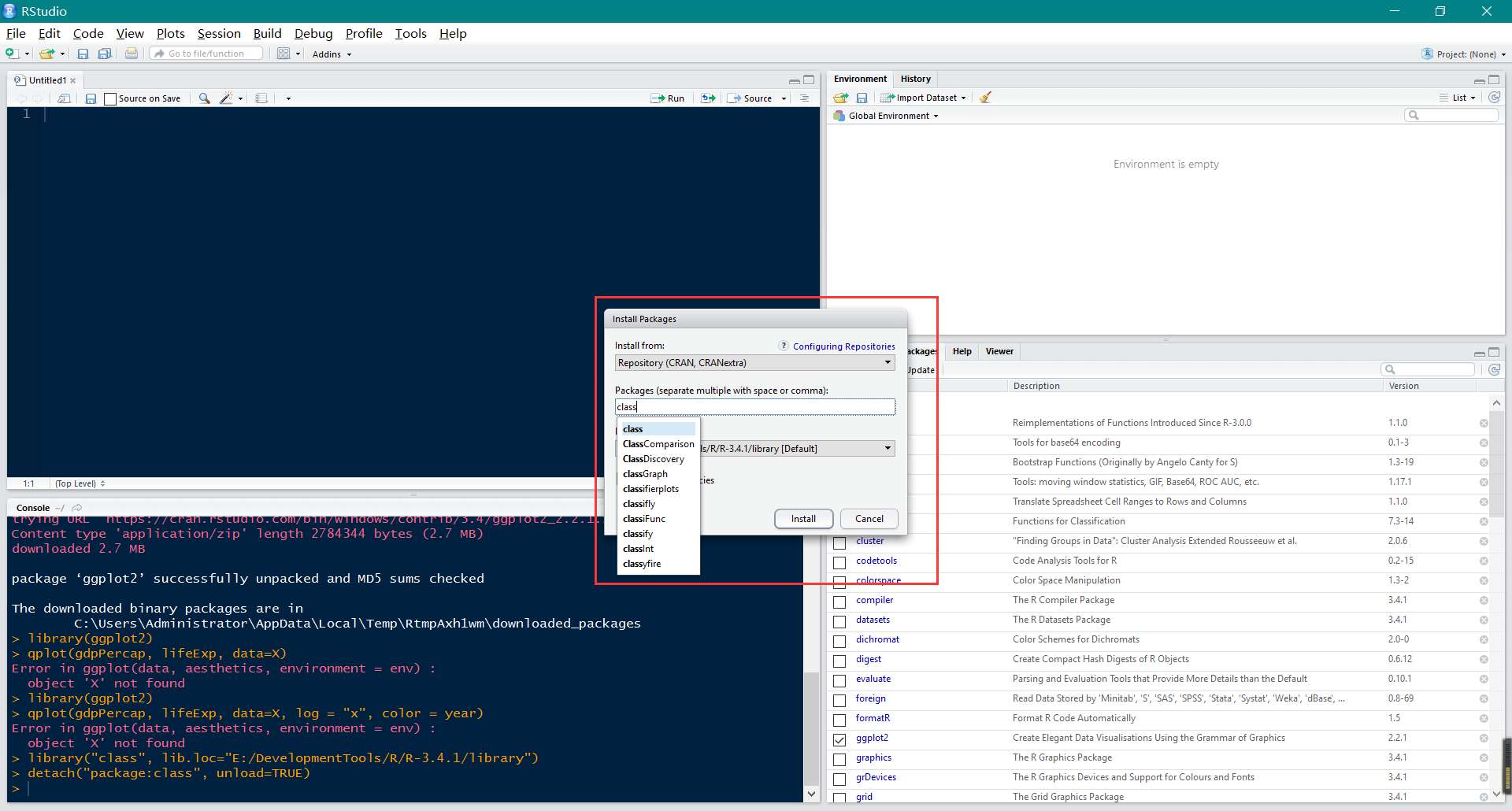Viewport: 1512px width, 811px height.
Task: Click the Console vertical scrollbar down arrow
Action: [812, 794]
